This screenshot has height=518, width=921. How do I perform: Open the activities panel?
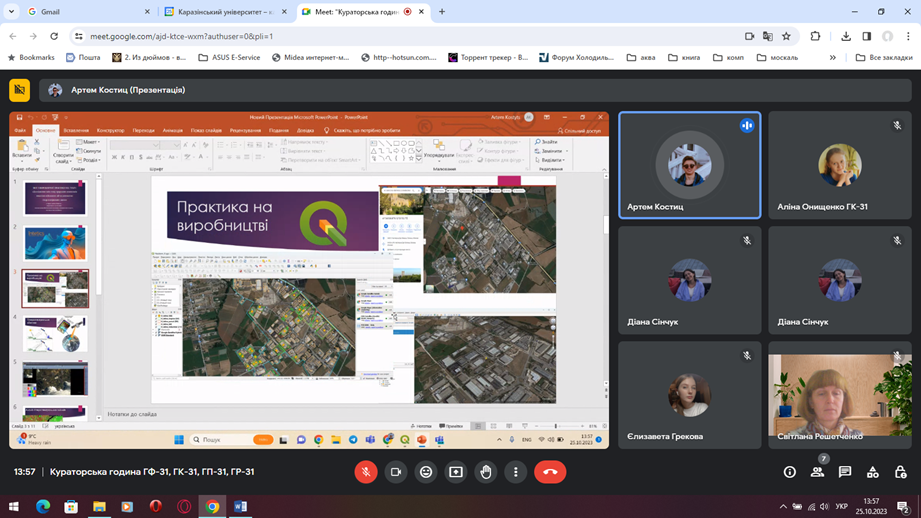(x=873, y=472)
